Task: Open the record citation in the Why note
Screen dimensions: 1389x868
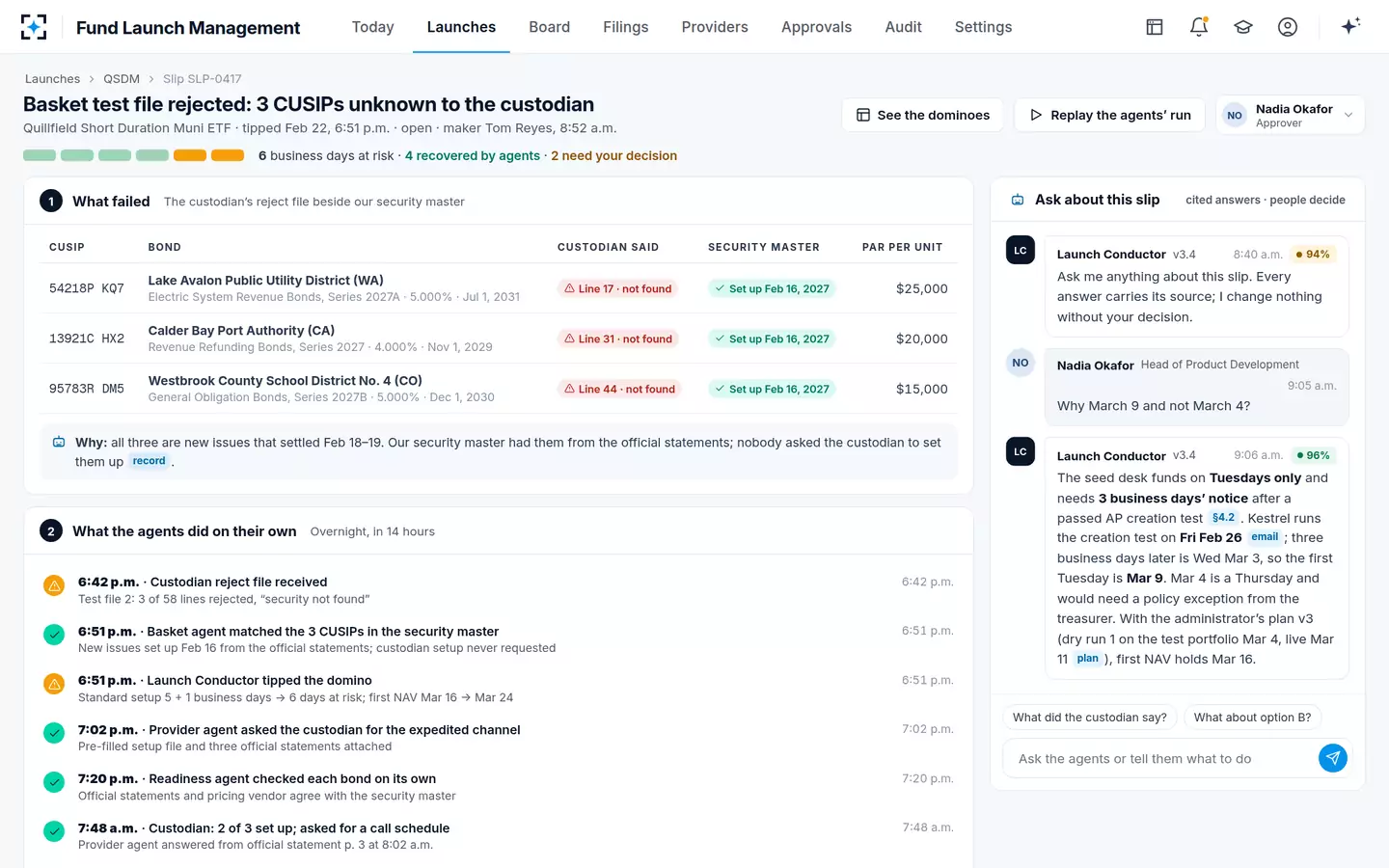Action: [x=149, y=461]
